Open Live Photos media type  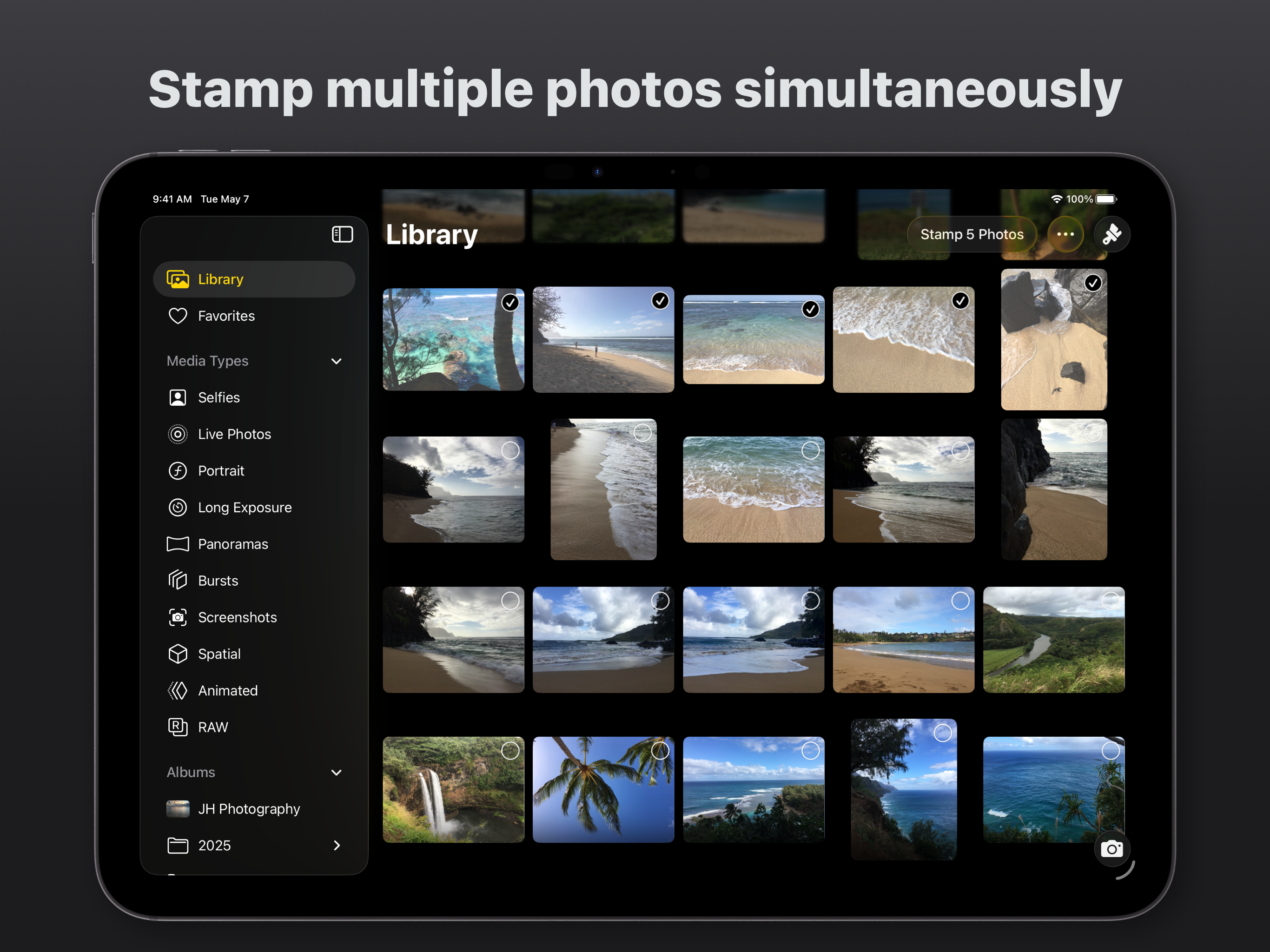click(234, 434)
